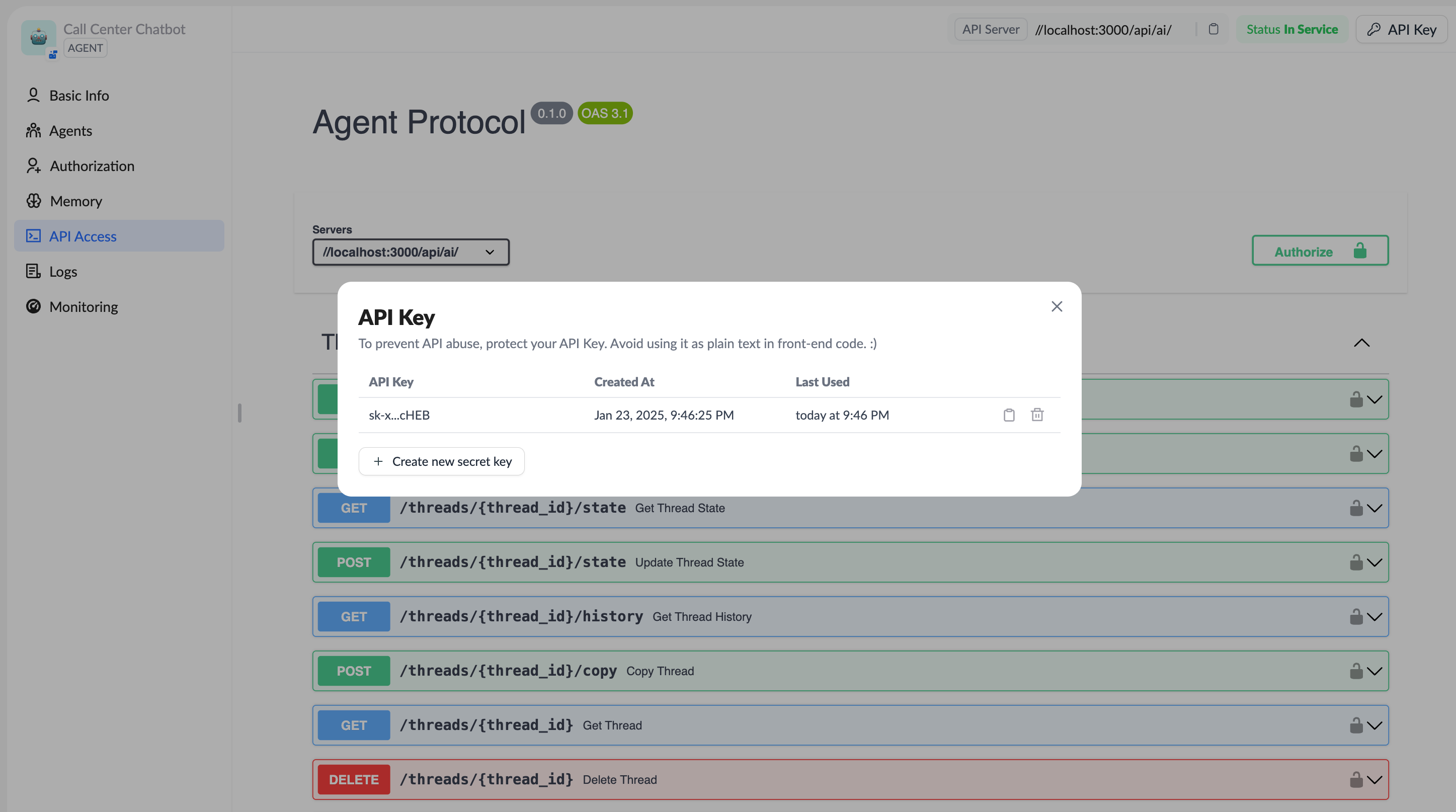The width and height of the screenshot is (1456, 812).
Task: Click the sidebar resize handle
Action: coord(239,413)
